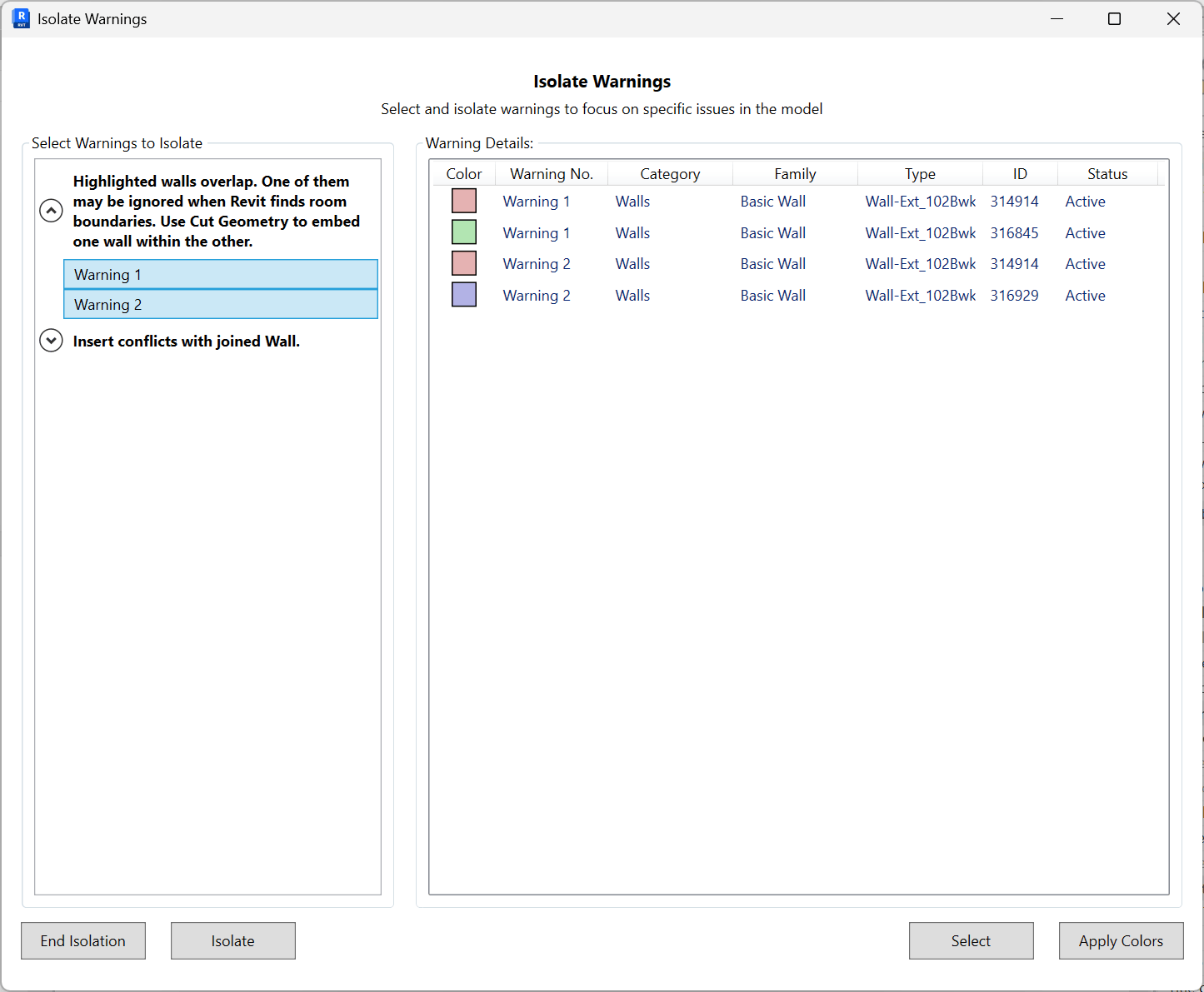Sort by the Warning No. column header
This screenshot has height=992, width=1204.
click(x=551, y=173)
